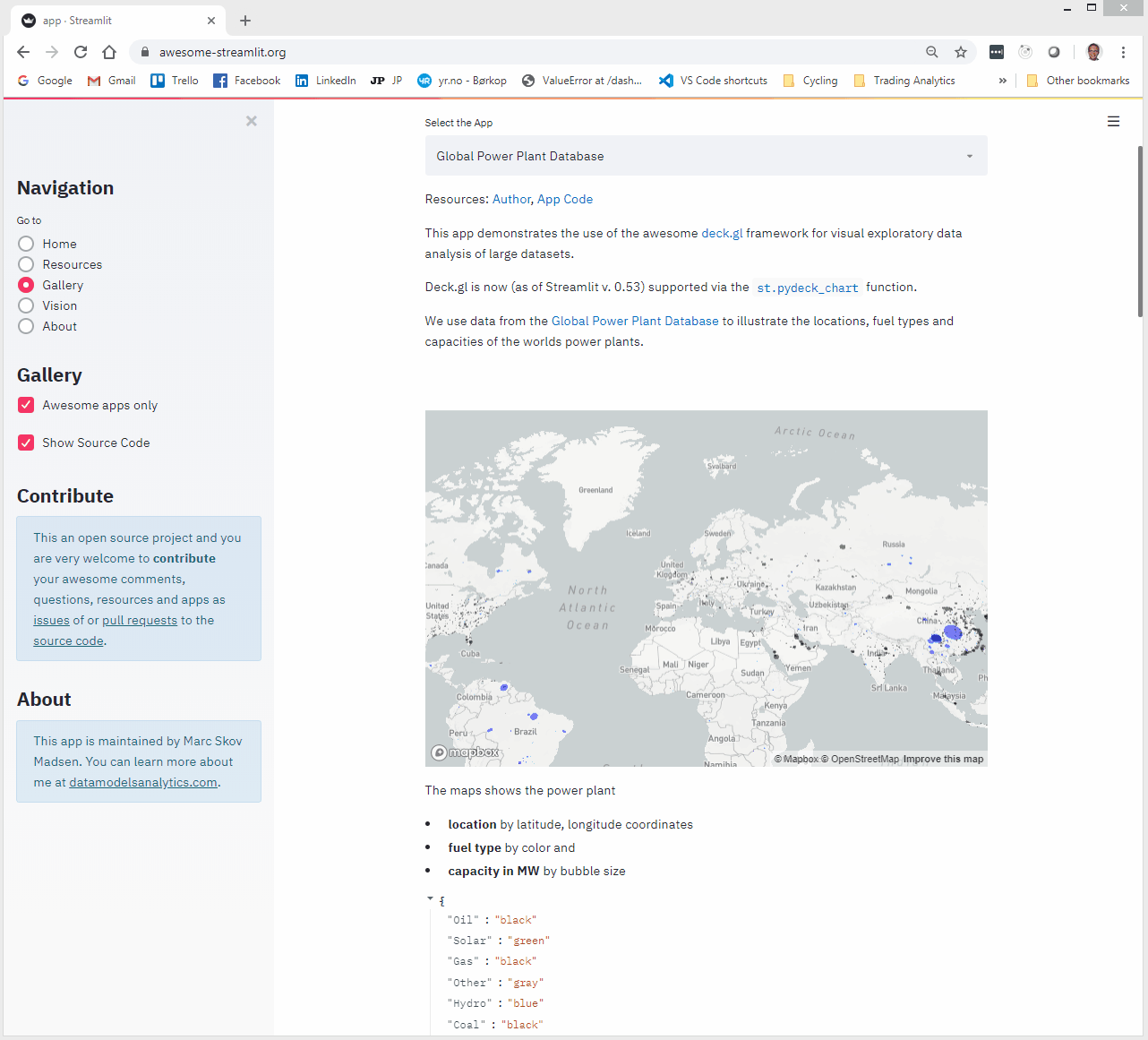Bookmark this page with star icon
1148x1040 pixels.
click(x=961, y=52)
